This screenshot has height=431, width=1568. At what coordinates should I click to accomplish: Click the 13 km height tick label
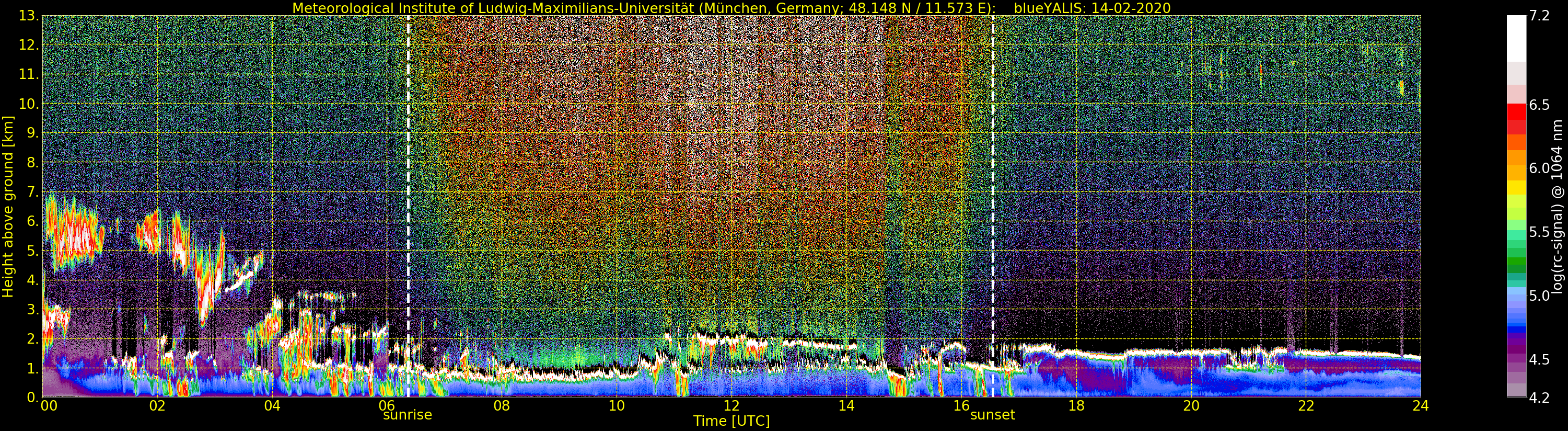tap(29, 16)
